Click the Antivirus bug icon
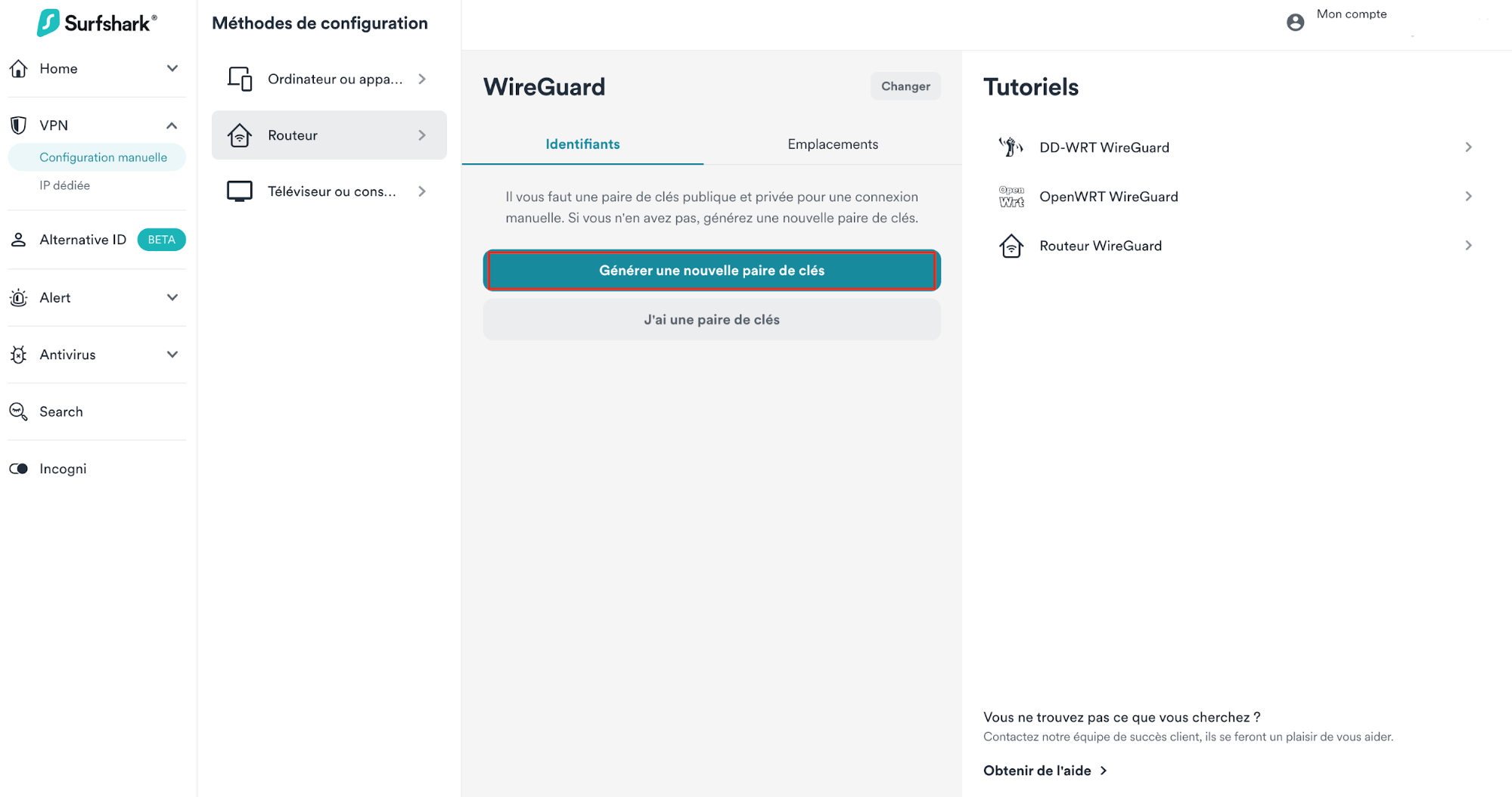Viewport: 1512px width, 797px height. [x=19, y=355]
